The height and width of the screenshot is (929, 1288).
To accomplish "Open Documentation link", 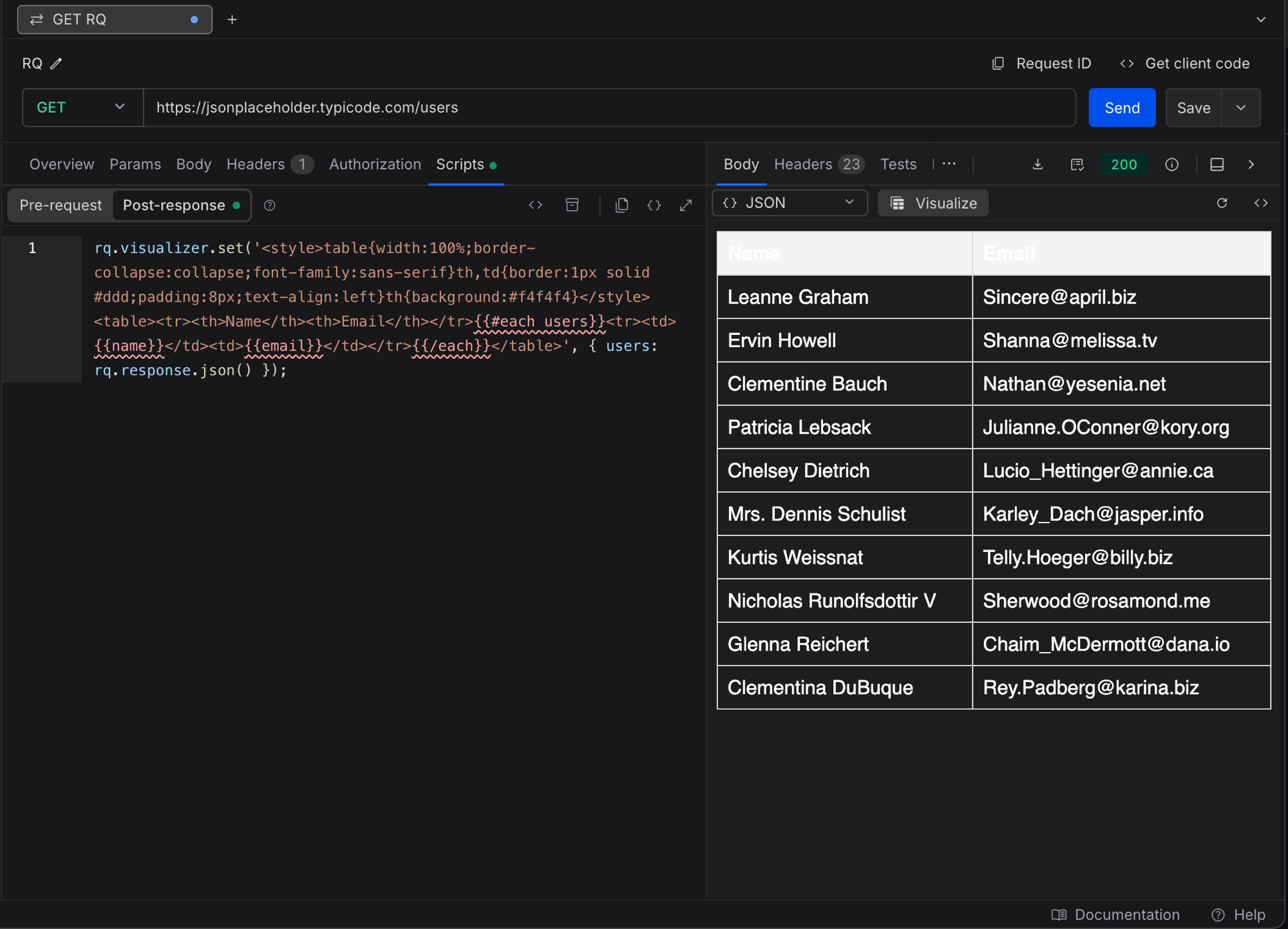I will point(1127,915).
